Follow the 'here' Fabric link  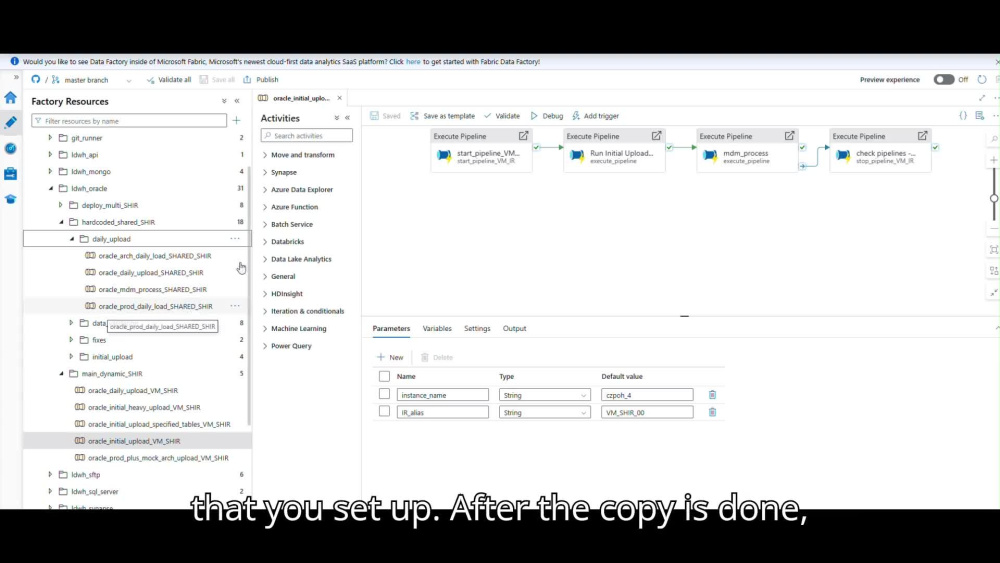tap(413, 62)
